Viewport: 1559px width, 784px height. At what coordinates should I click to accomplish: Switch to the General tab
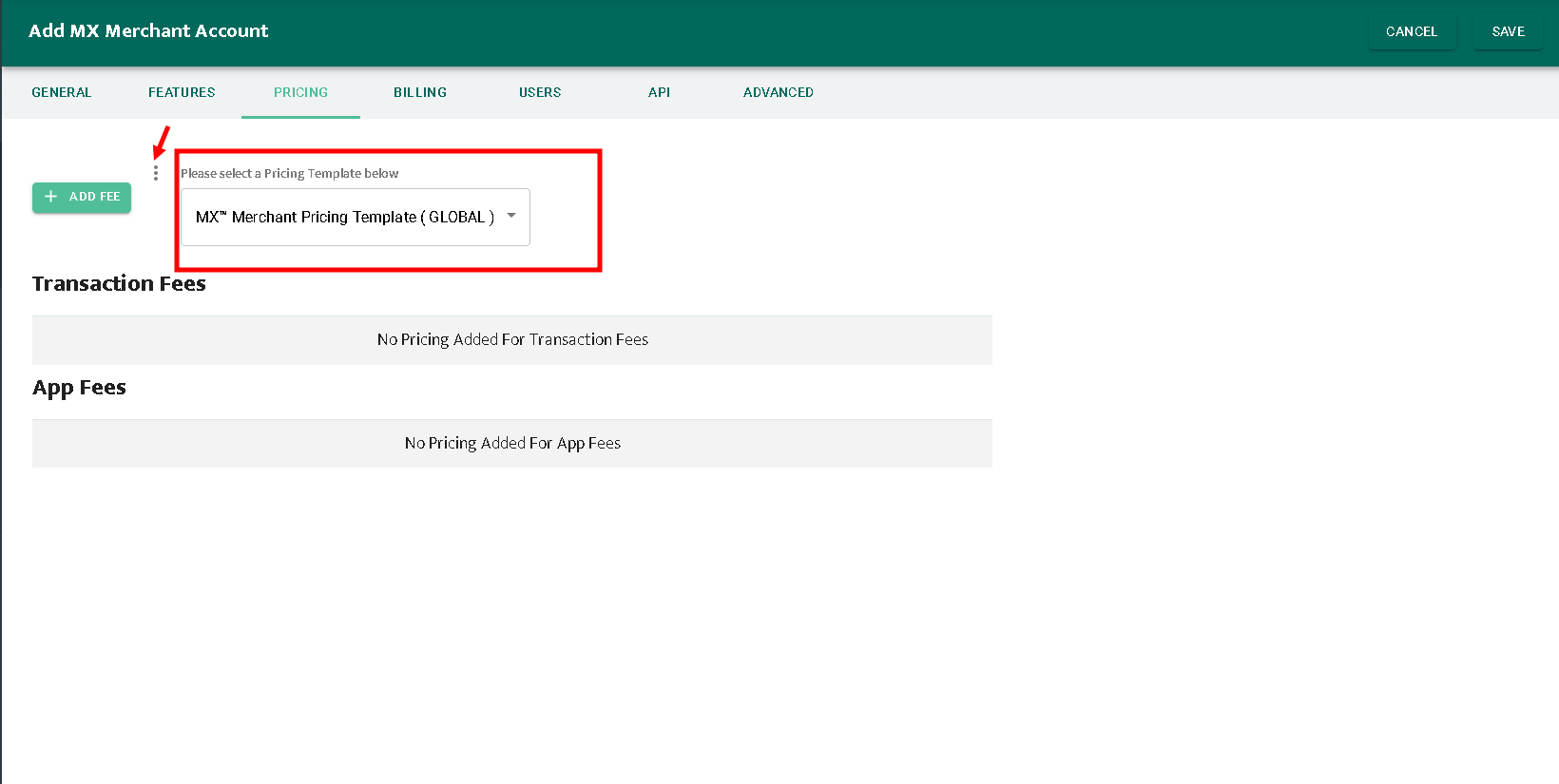point(62,92)
